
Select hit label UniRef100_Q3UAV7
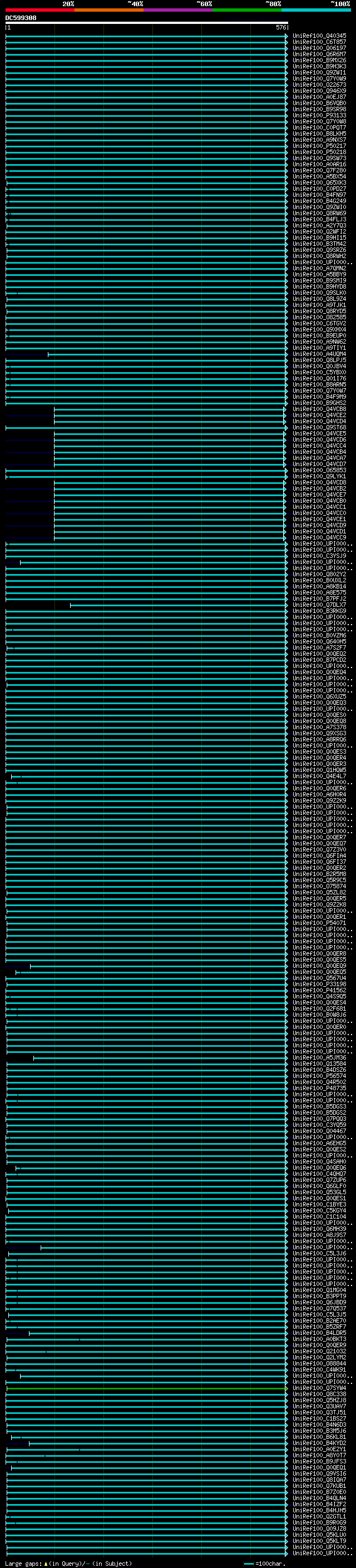tap(319, 1406)
